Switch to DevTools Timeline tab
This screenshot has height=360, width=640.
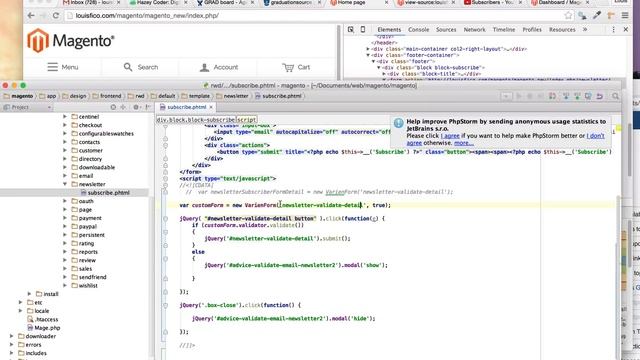[x=504, y=29]
